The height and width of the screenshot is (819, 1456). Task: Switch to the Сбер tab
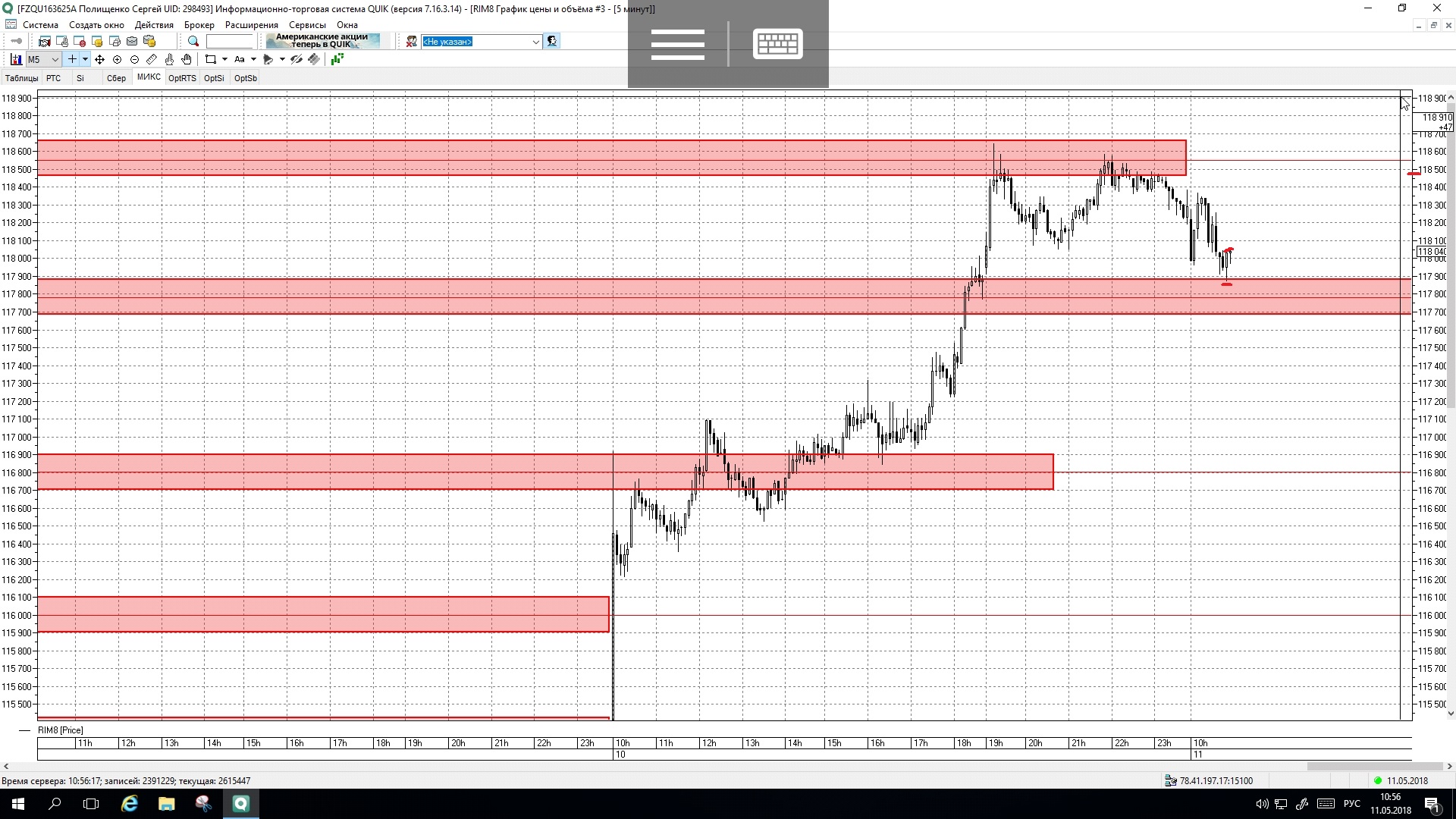[x=116, y=78]
